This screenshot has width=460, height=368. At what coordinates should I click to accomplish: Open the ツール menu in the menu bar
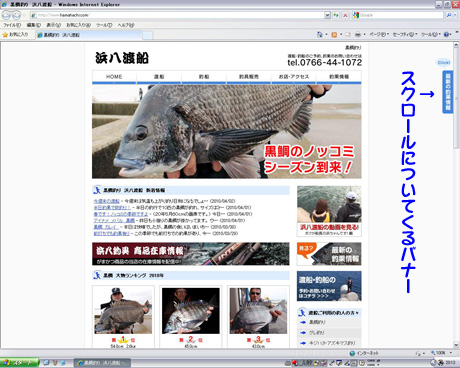click(x=104, y=25)
